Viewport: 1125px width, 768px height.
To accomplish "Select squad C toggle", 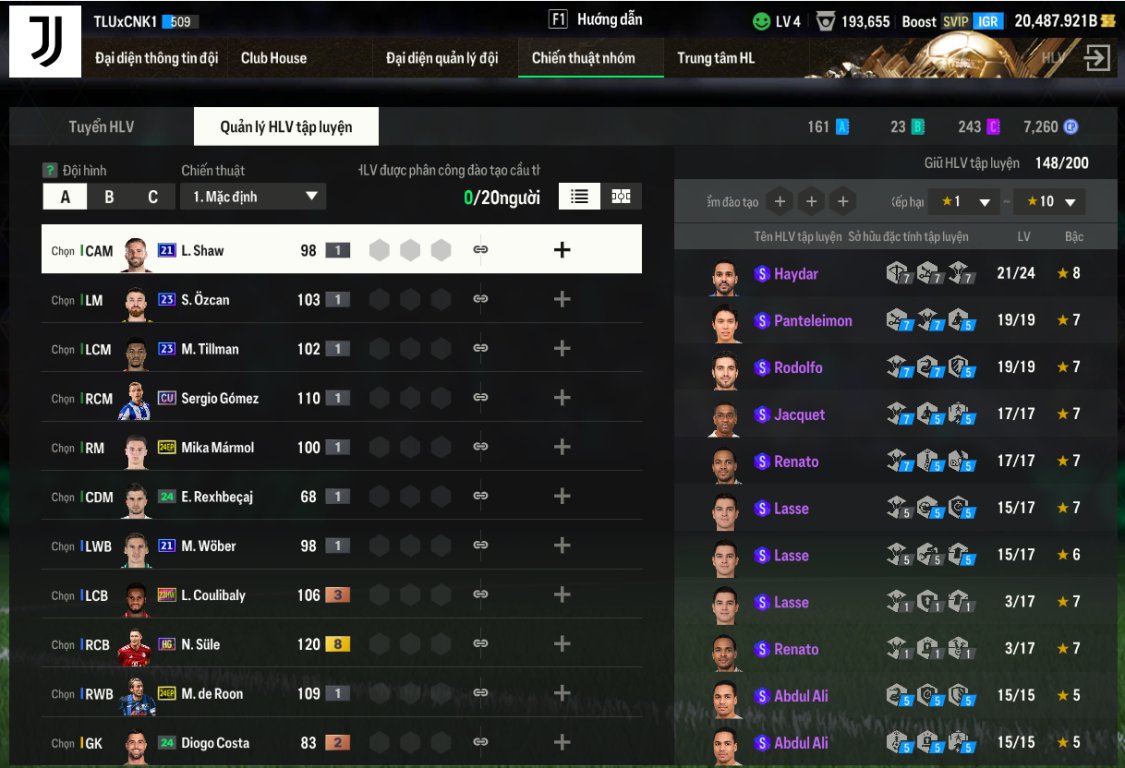I will pyautogui.click(x=153, y=197).
